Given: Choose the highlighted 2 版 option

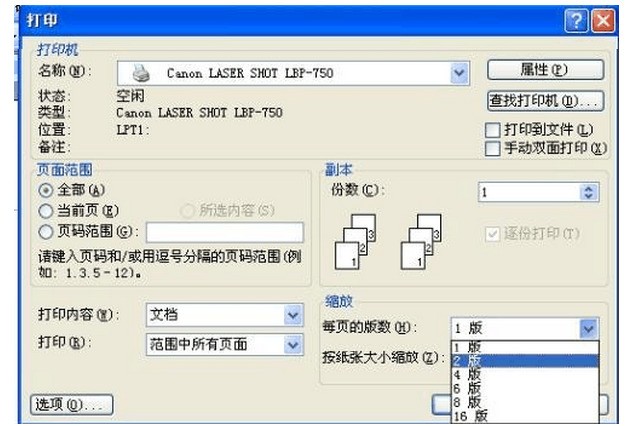Looking at the screenshot, I should click(x=525, y=361).
